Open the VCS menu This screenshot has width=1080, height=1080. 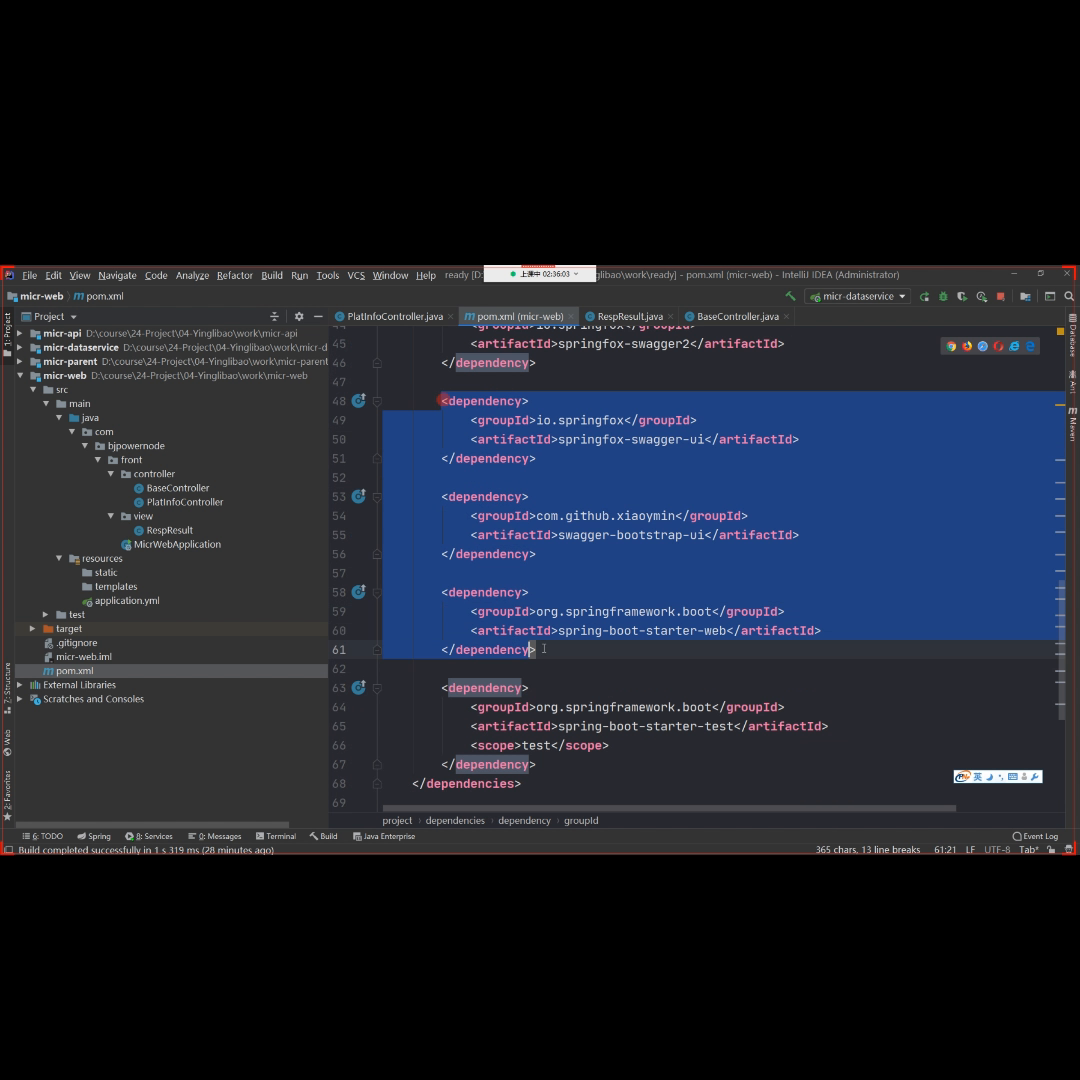356,276
